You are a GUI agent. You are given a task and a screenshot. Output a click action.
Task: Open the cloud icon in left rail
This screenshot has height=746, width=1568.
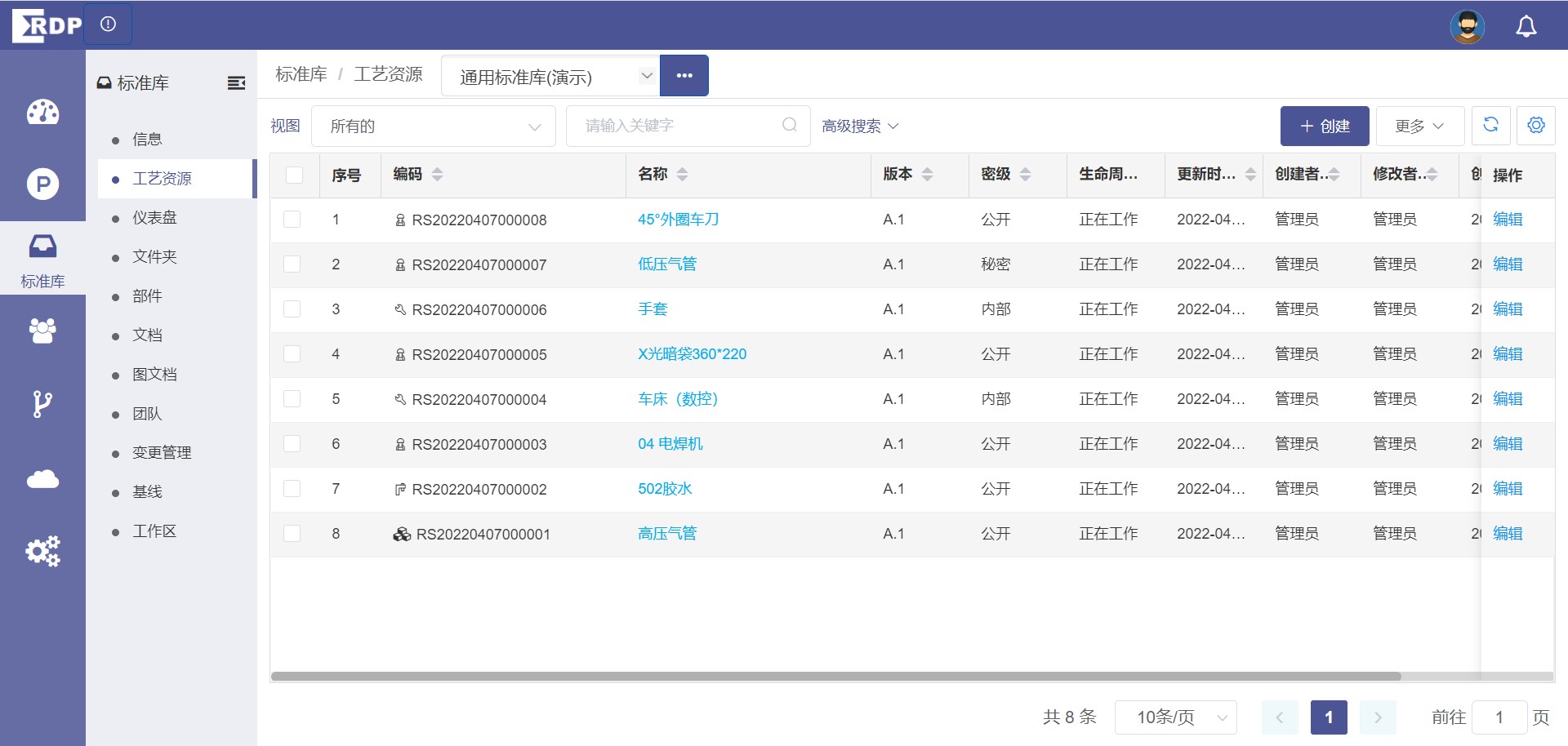coord(42,478)
